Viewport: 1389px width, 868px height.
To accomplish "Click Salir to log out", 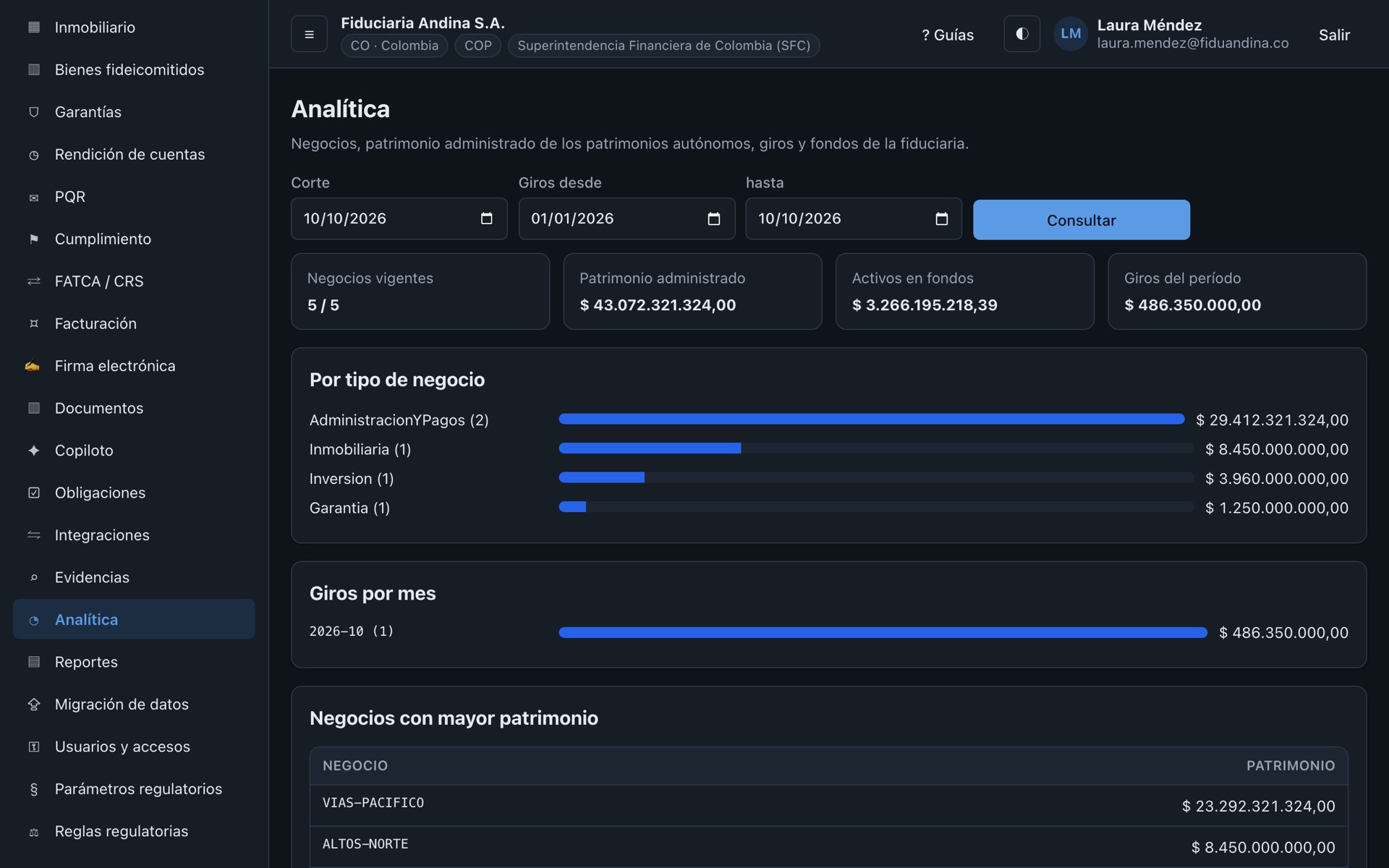I will pos(1334,35).
